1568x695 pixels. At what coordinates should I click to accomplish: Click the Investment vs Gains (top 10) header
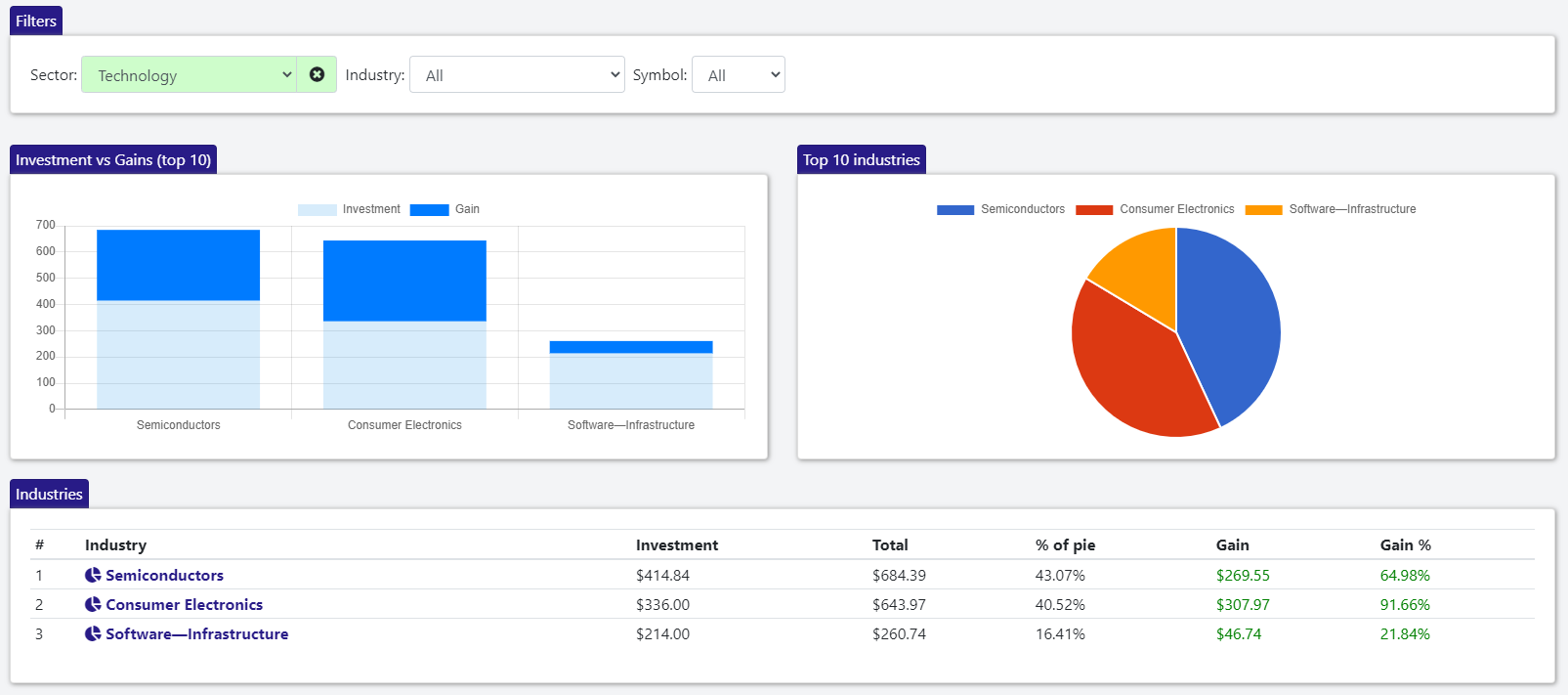pyautogui.click(x=113, y=159)
